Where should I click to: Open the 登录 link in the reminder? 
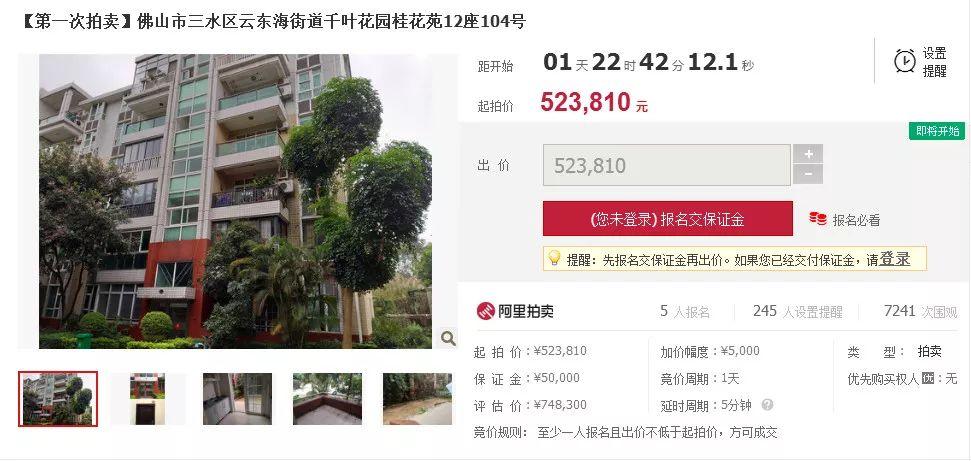[895, 259]
